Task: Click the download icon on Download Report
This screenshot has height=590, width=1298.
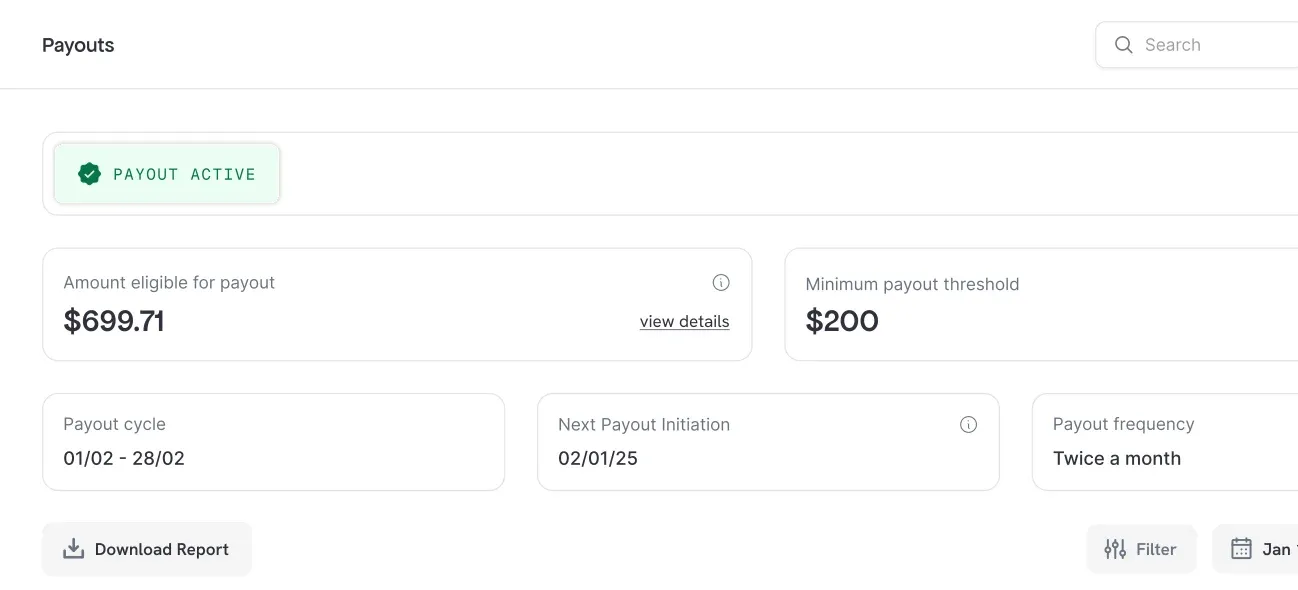Action: click(74, 548)
